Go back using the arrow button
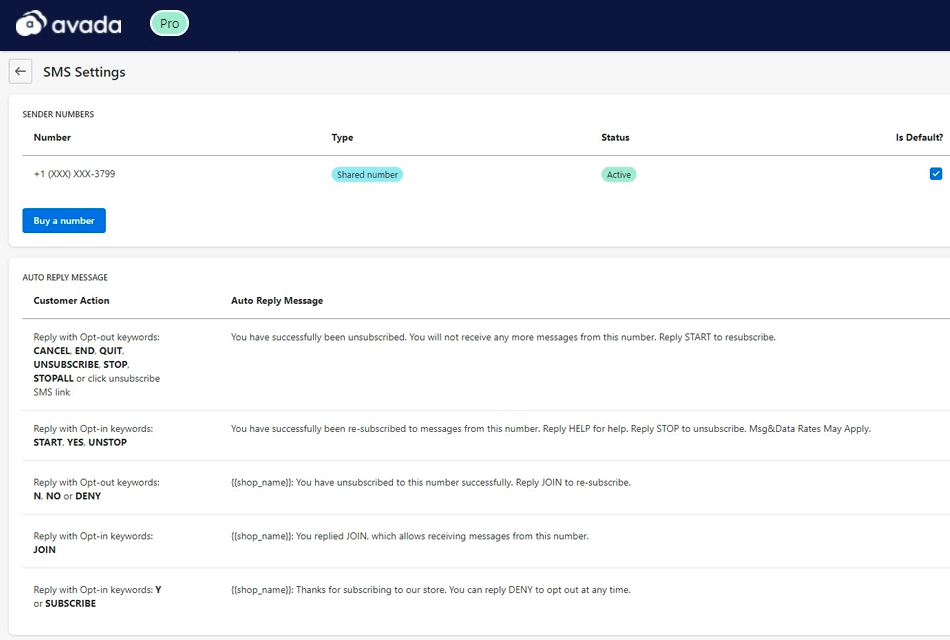950x640 pixels. [21, 72]
